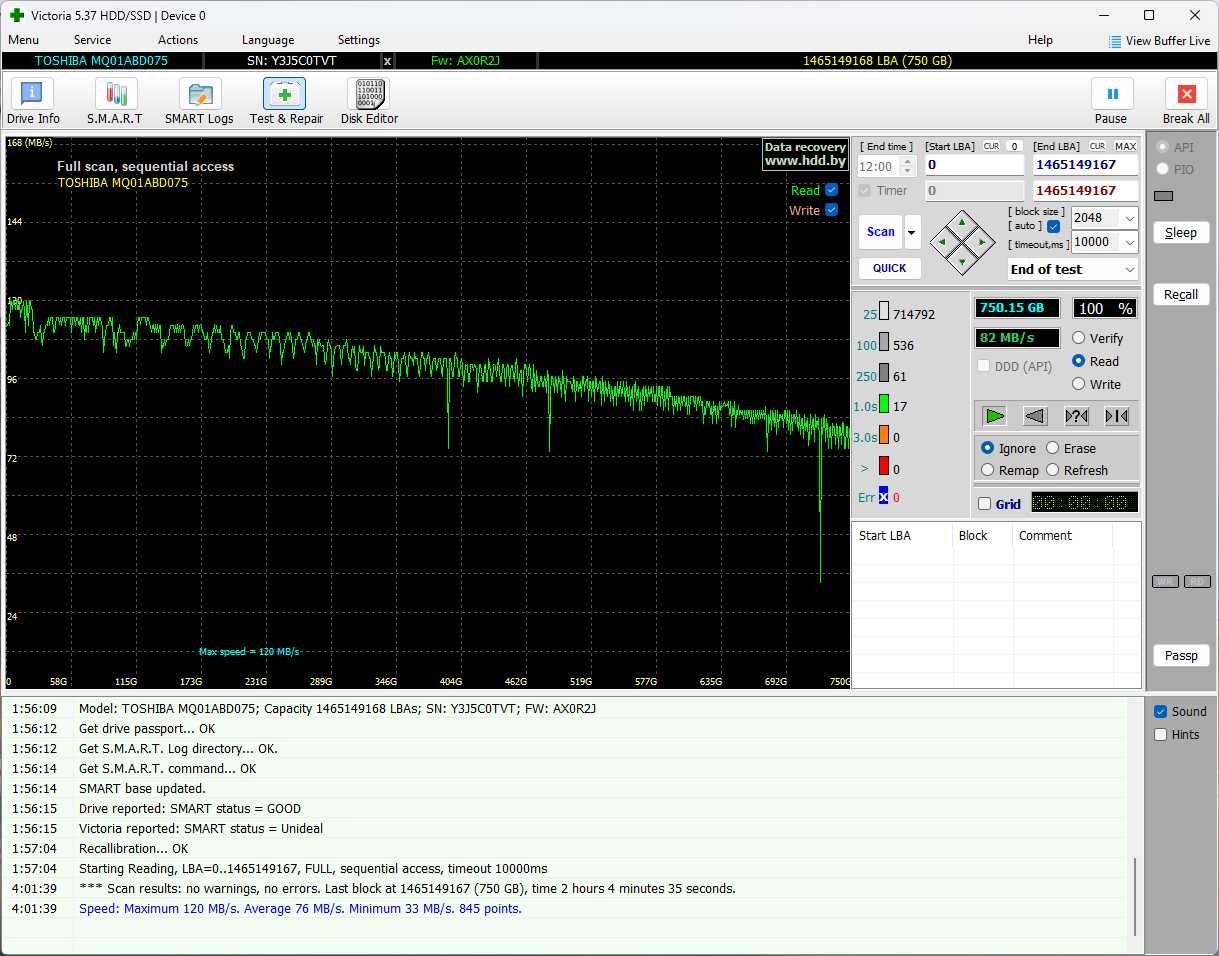The width and height of the screenshot is (1219, 956).
Task: Click the green Victoria cross app icon
Action: pyautogui.click(x=16, y=15)
